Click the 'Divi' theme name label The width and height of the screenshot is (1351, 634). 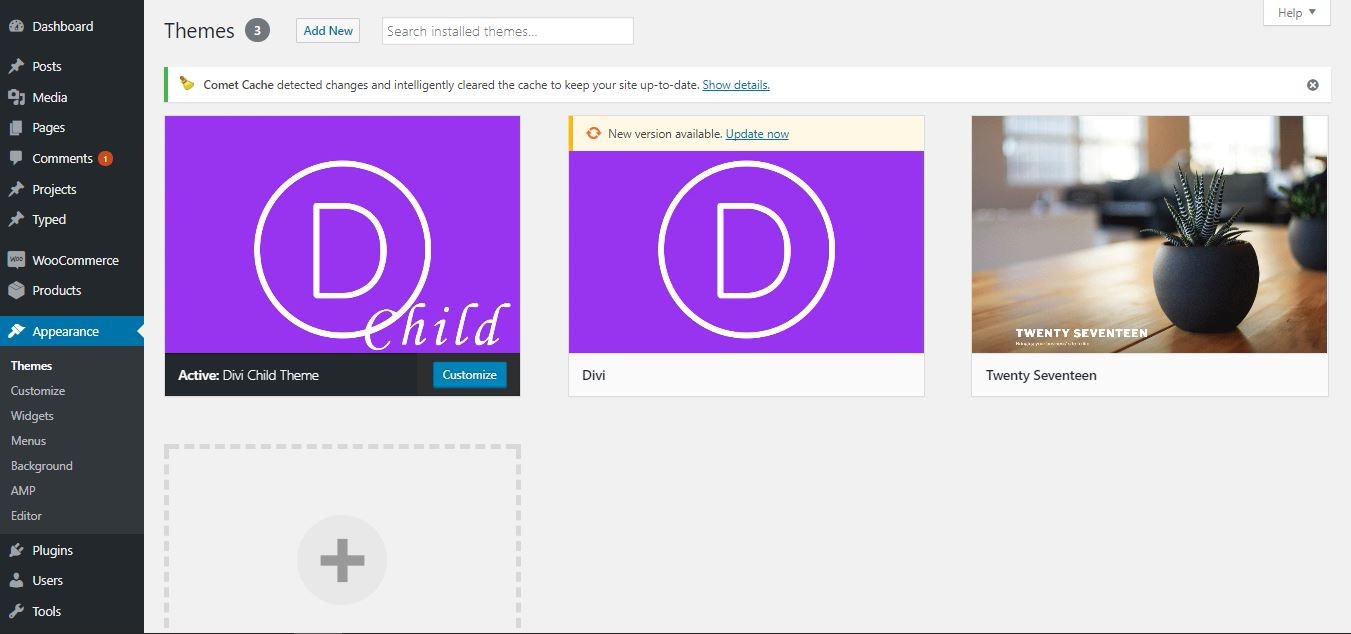(x=594, y=375)
